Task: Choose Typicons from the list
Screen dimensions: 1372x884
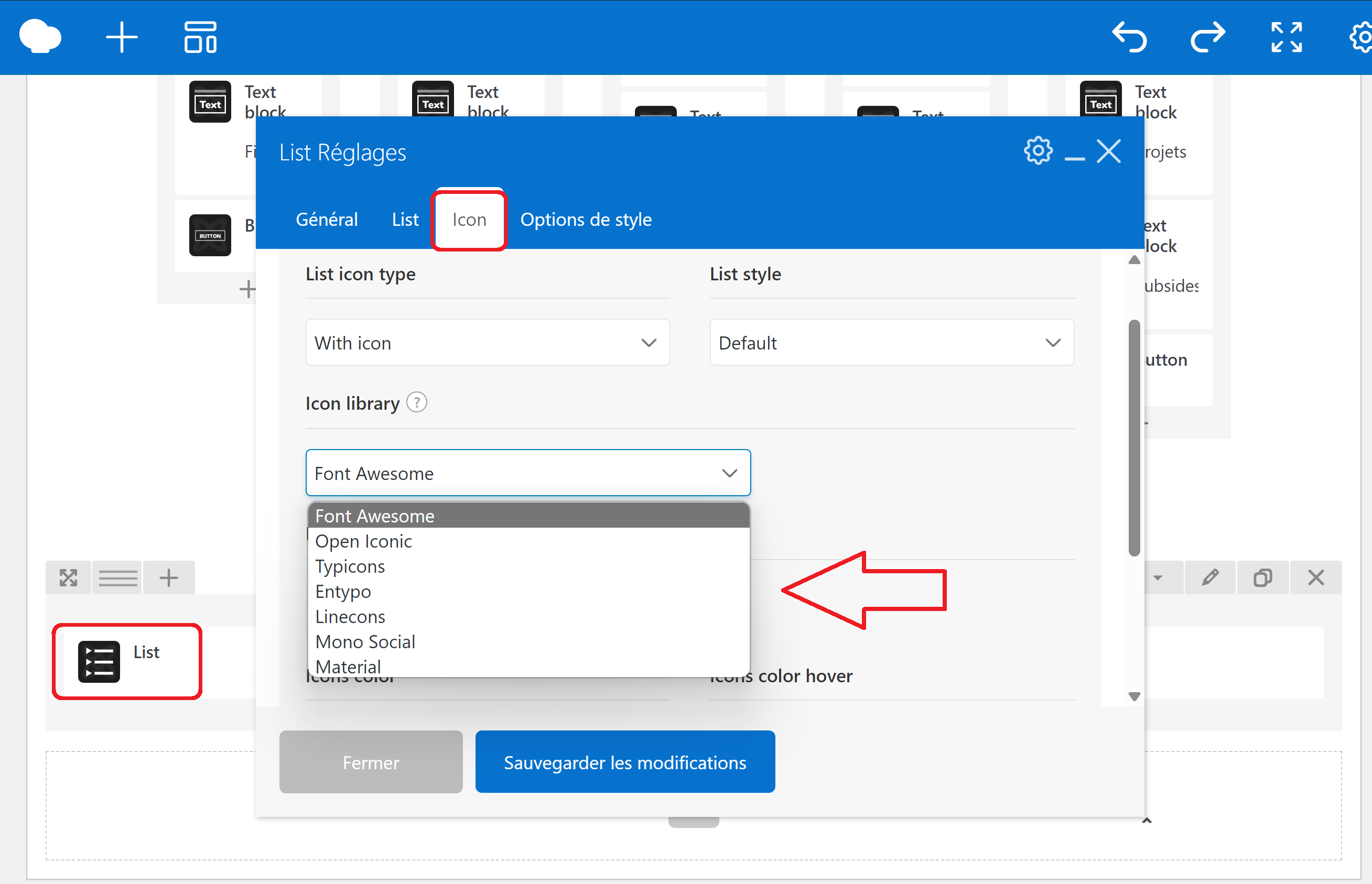Action: click(528, 566)
